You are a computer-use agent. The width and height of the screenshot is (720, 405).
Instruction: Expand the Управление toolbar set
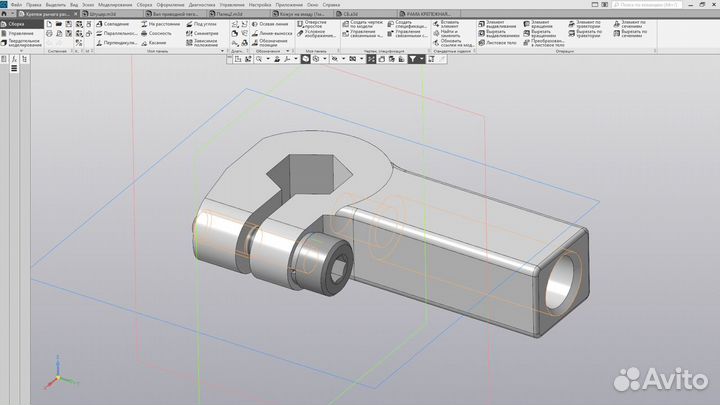[x=18, y=33]
